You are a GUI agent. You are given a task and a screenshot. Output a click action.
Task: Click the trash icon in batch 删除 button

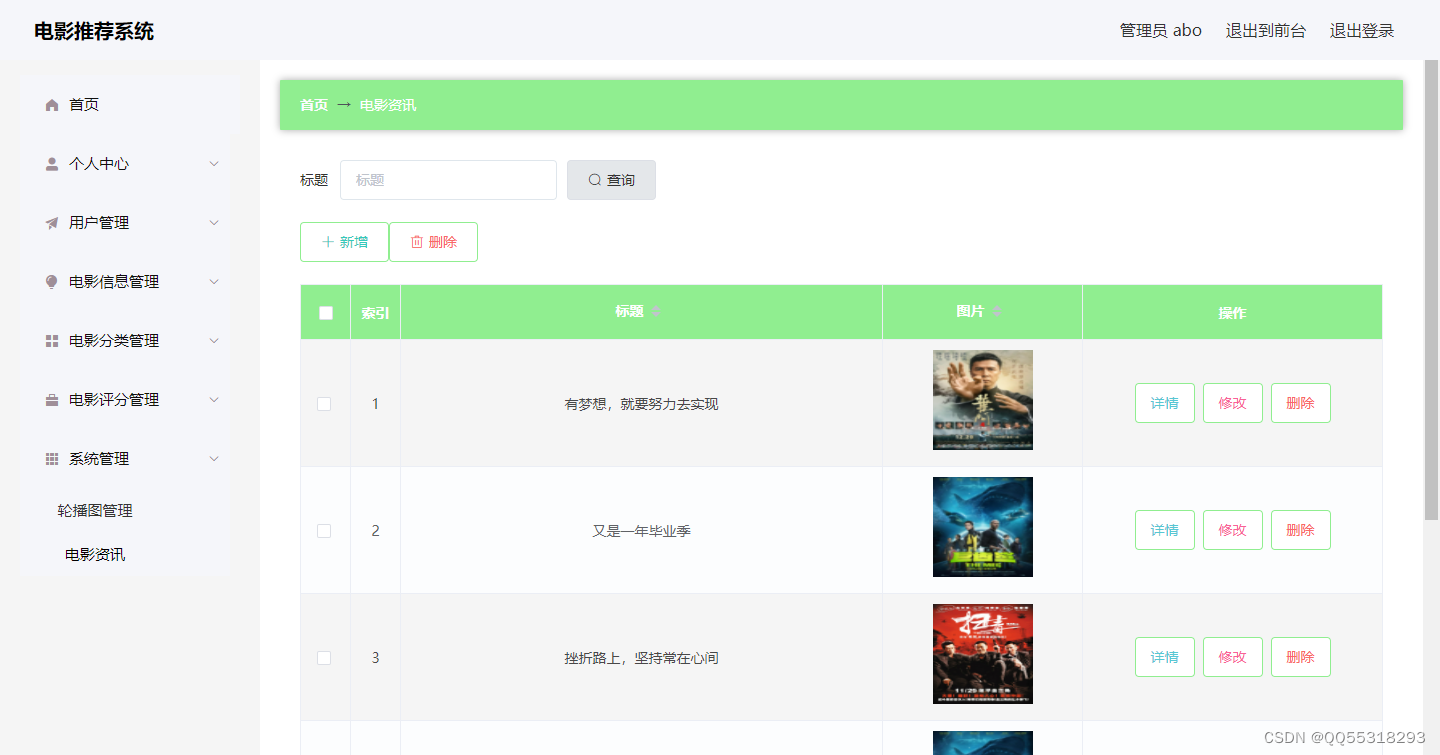[x=417, y=242]
